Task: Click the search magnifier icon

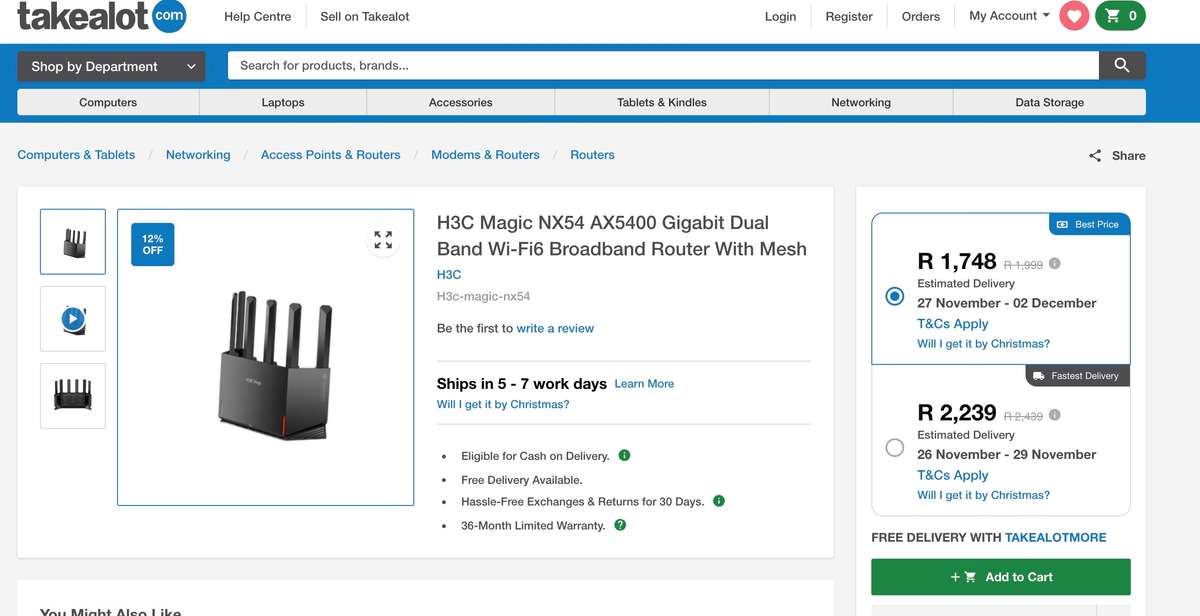Action: (1121, 64)
